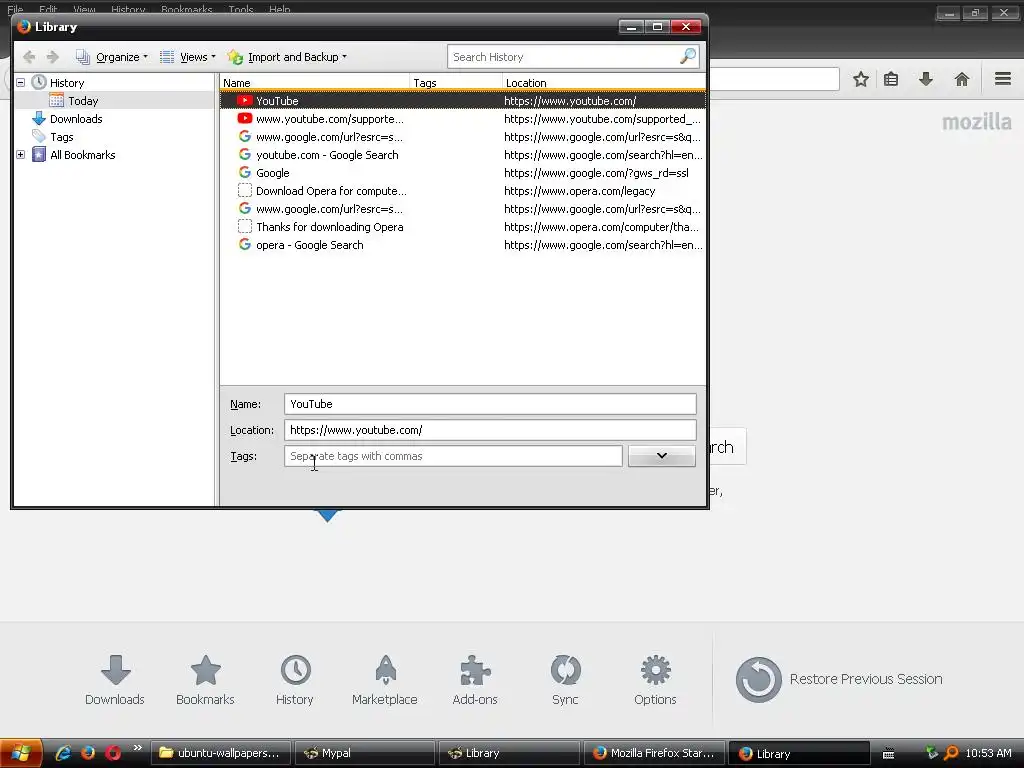
Task: Click Restore Previous Session button
Action: pyautogui.click(x=839, y=679)
